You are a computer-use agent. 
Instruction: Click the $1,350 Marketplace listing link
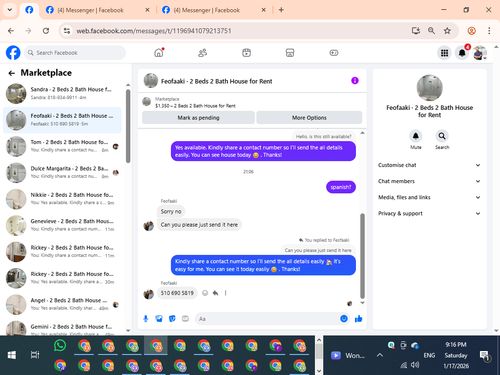click(x=195, y=106)
